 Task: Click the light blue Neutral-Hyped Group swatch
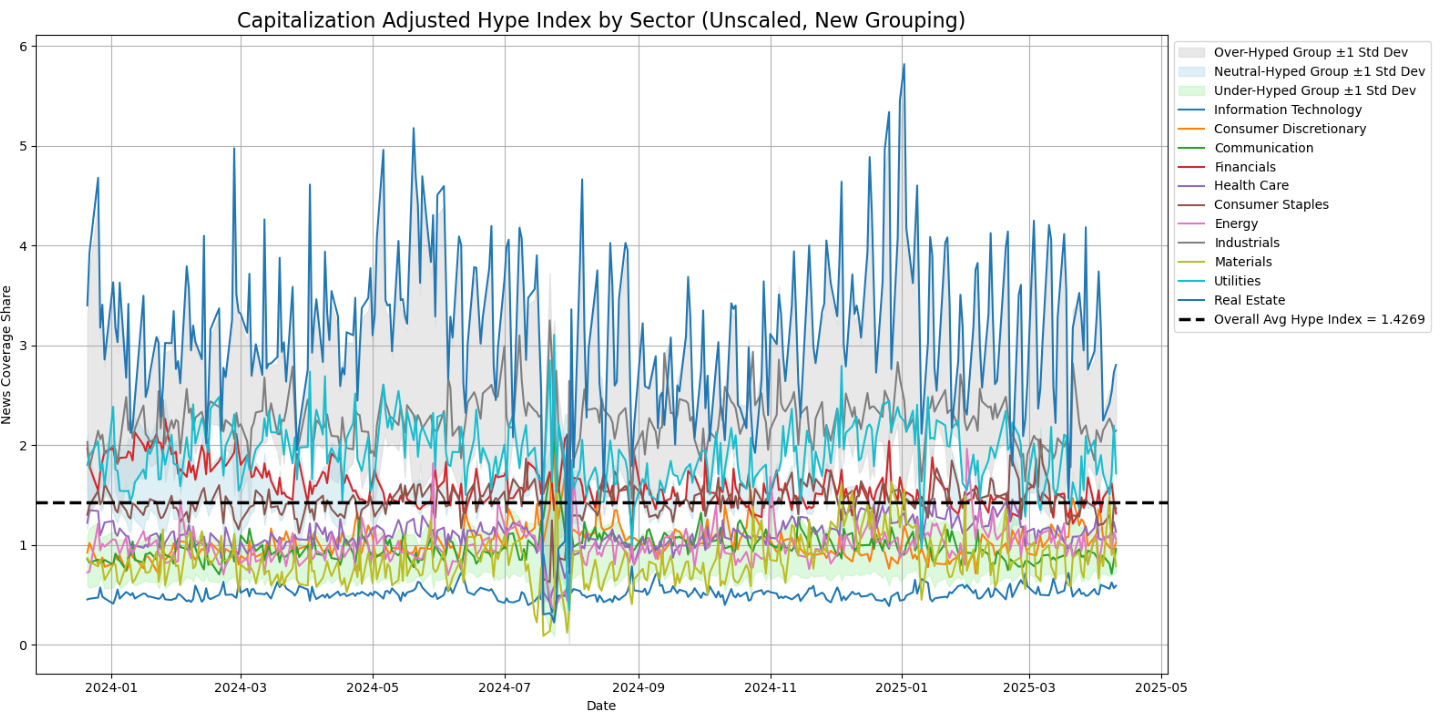[x=1192, y=71]
